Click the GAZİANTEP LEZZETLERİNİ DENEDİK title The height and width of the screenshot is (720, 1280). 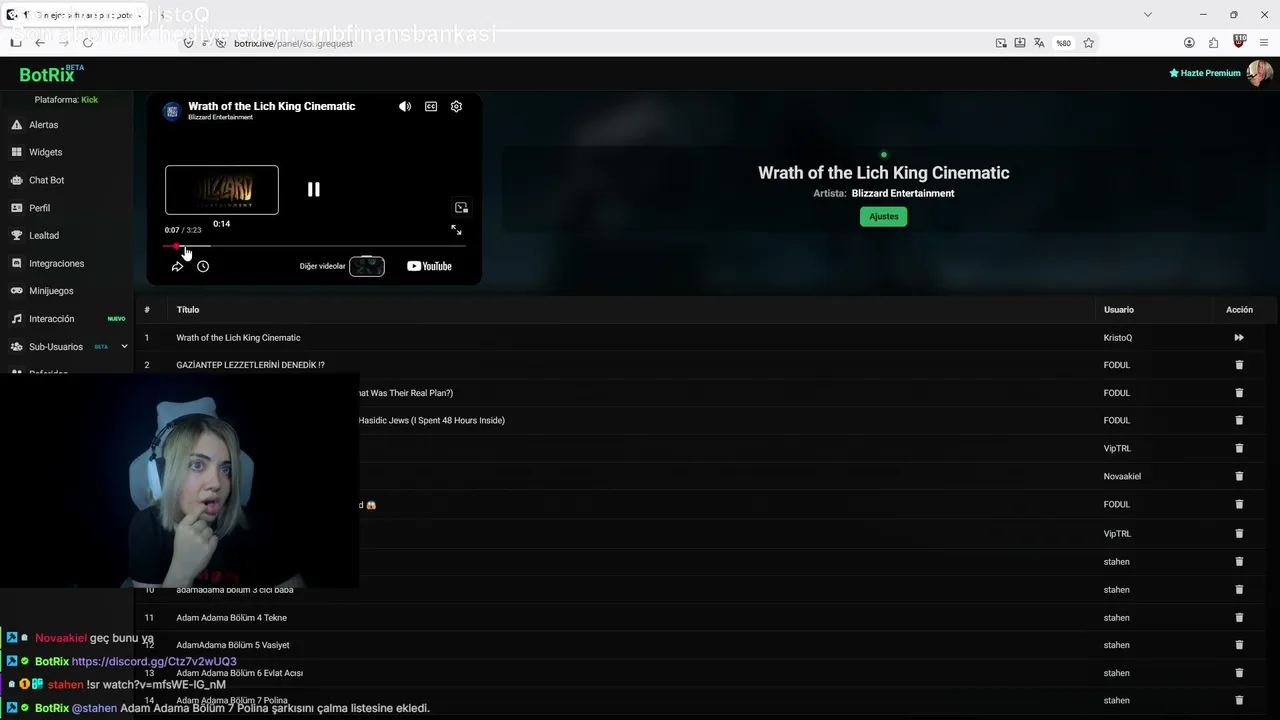[x=250, y=365]
